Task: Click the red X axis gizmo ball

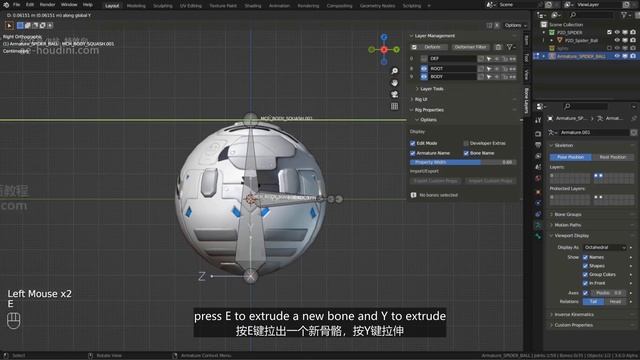Action: [x=384, y=50]
